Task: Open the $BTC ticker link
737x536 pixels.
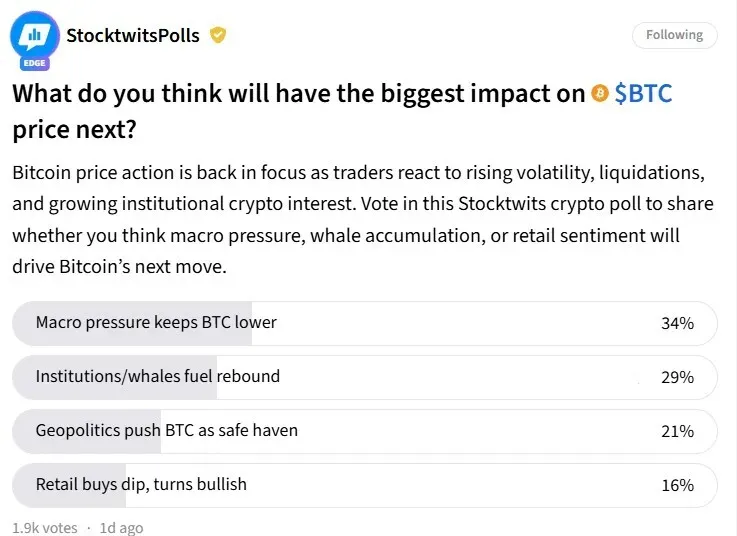Action: coord(643,94)
